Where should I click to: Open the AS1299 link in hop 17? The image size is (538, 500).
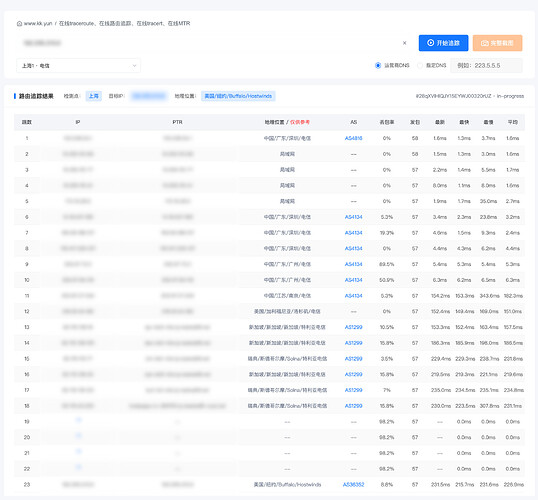pos(353,390)
